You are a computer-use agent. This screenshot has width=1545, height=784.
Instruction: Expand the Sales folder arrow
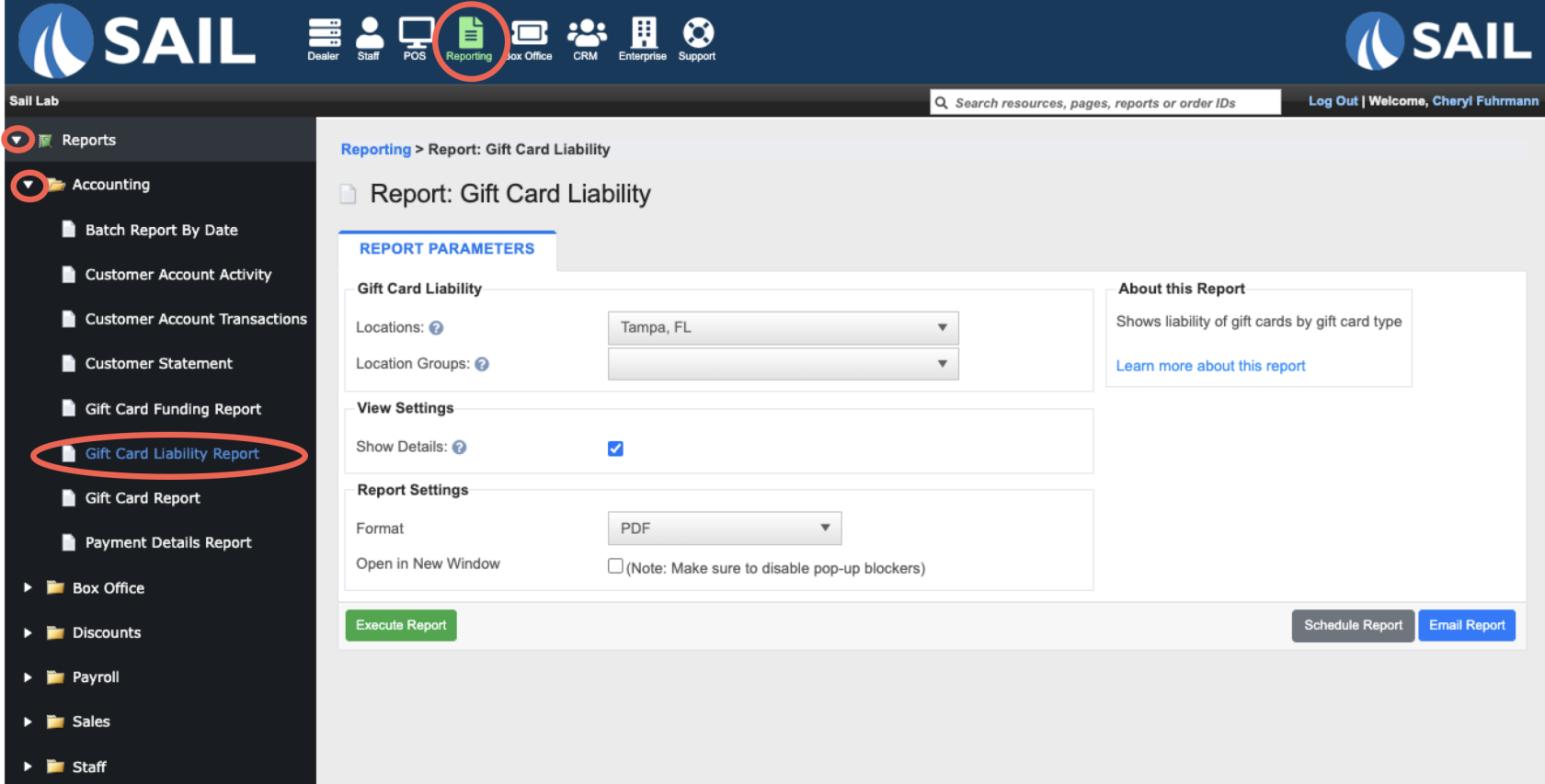coord(28,722)
